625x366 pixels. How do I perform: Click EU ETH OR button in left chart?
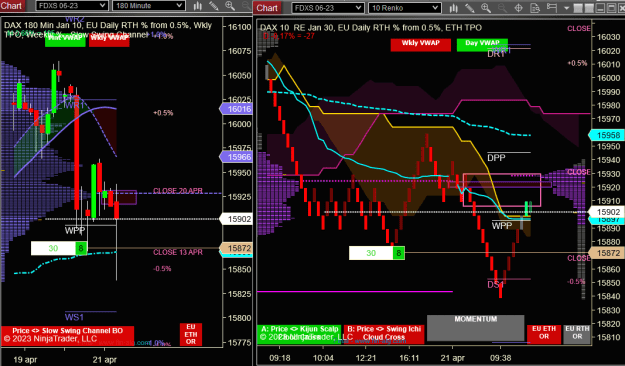click(191, 334)
